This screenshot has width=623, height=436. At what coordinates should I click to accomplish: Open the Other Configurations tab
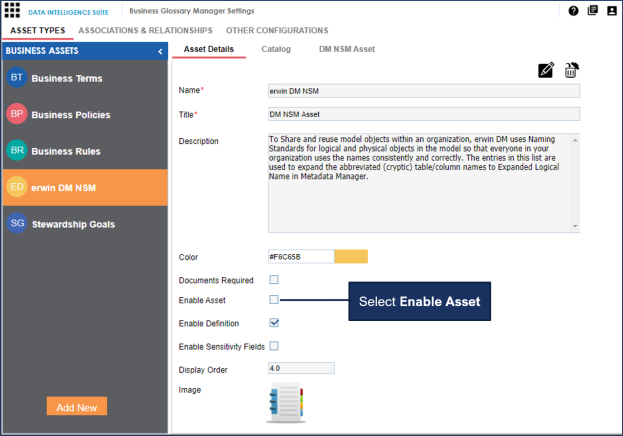click(x=277, y=31)
